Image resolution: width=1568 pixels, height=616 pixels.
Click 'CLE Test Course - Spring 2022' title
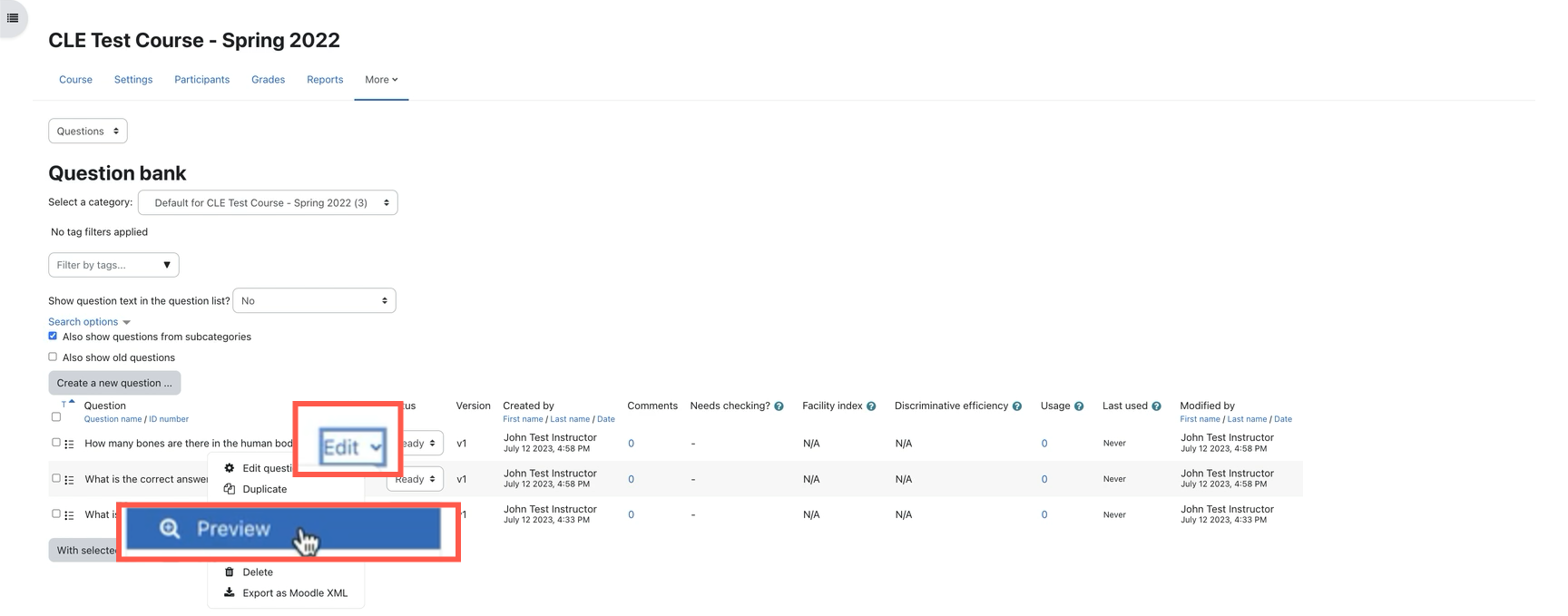click(194, 41)
